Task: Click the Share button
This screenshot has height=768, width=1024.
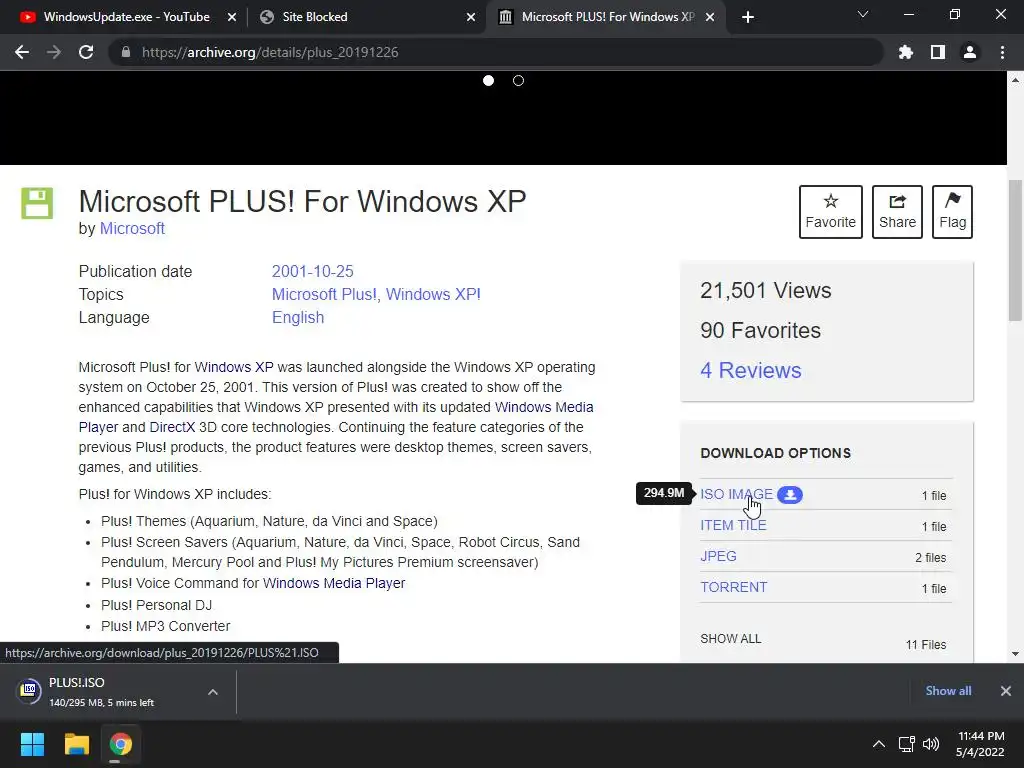Action: [x=897, y=212]
